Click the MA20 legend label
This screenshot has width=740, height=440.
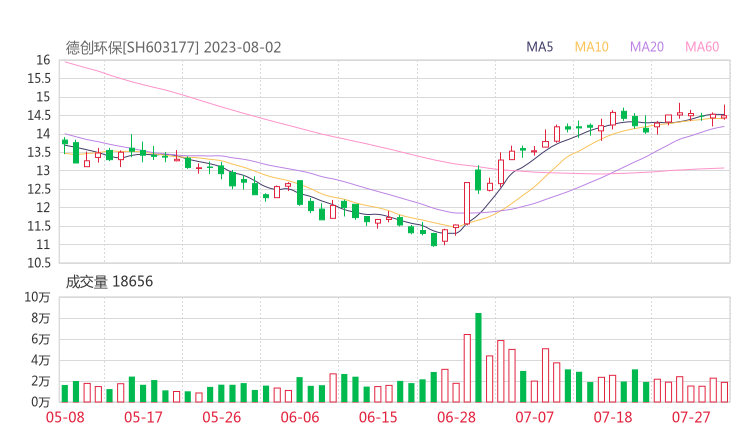pos(647,47)
